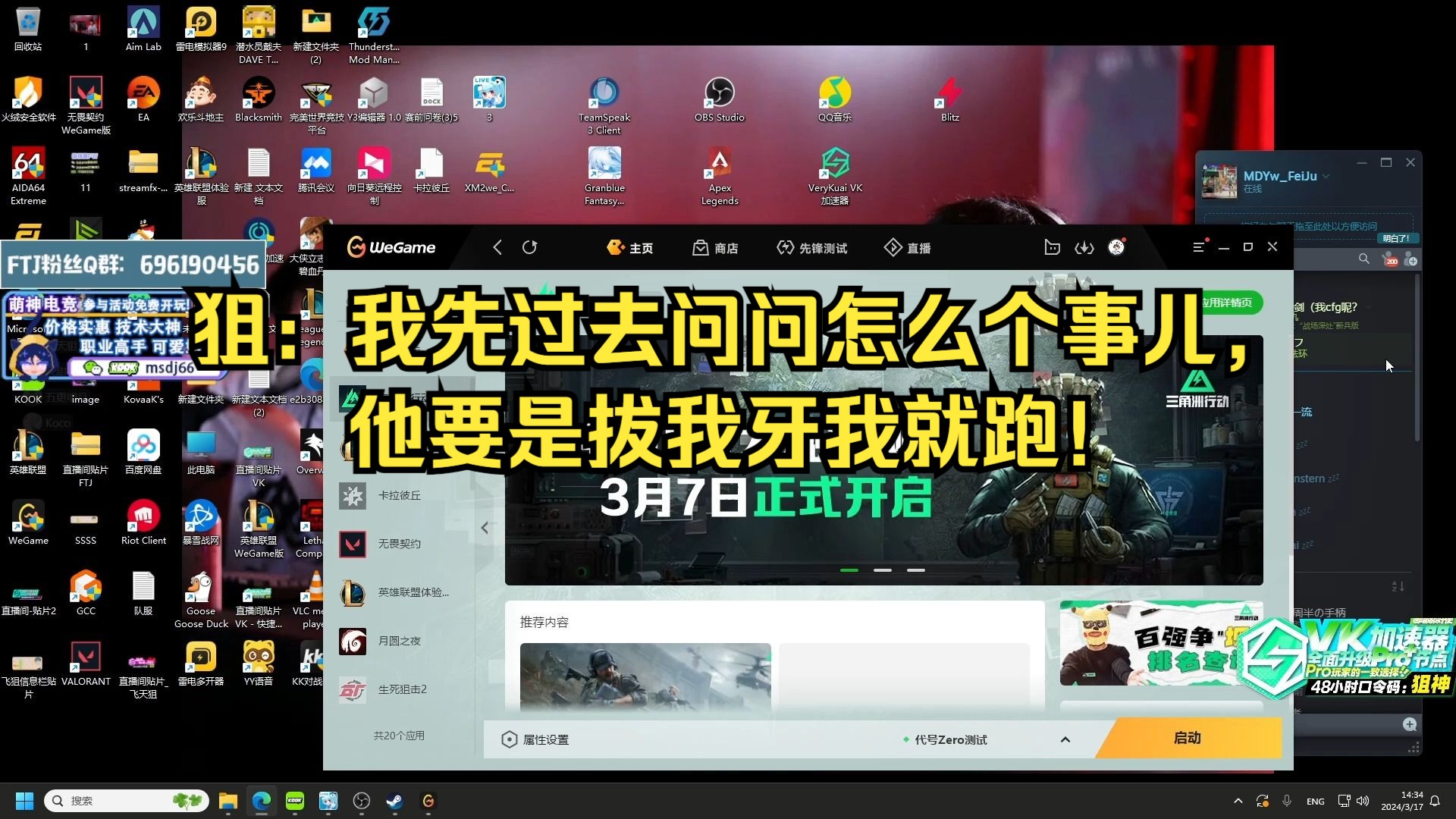The image size is (1456, 819).
Task: Open WeGame 先锋测试 tab
Action: (811, 248)
